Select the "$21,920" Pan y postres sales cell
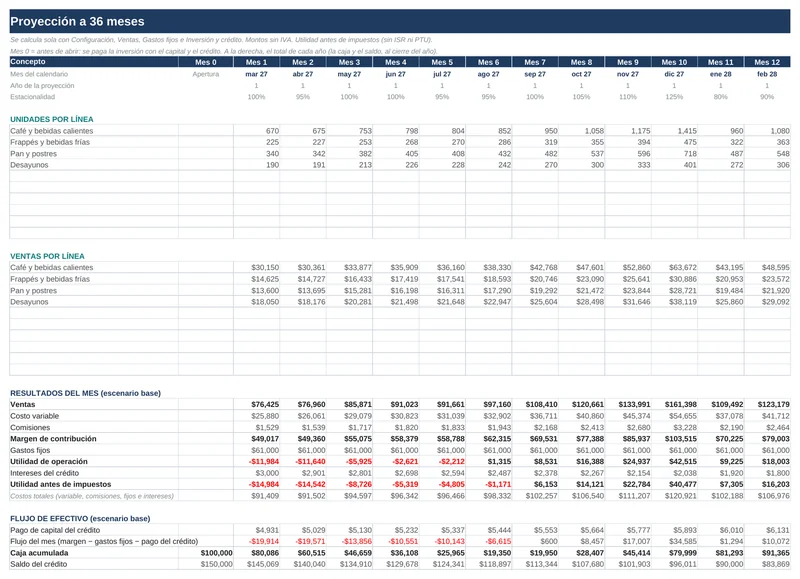The image size is (800, 579). [x=767, y=291]
